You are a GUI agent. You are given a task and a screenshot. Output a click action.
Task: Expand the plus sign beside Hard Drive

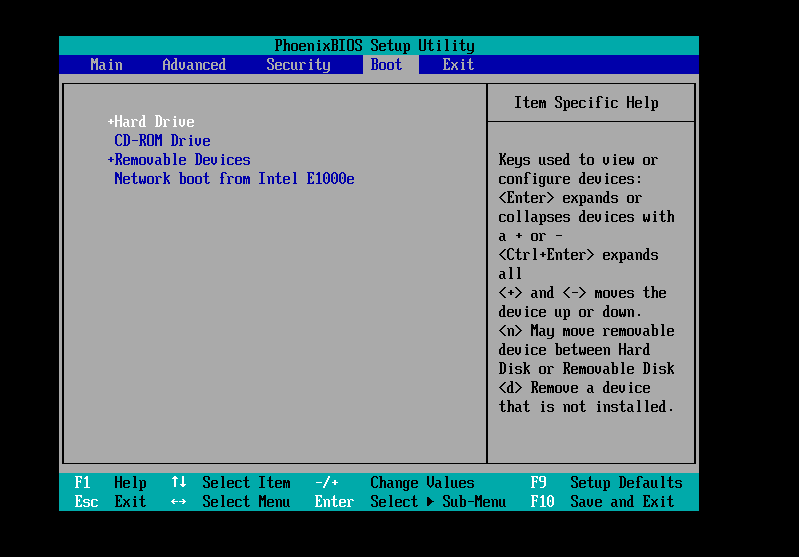[110, 122]
